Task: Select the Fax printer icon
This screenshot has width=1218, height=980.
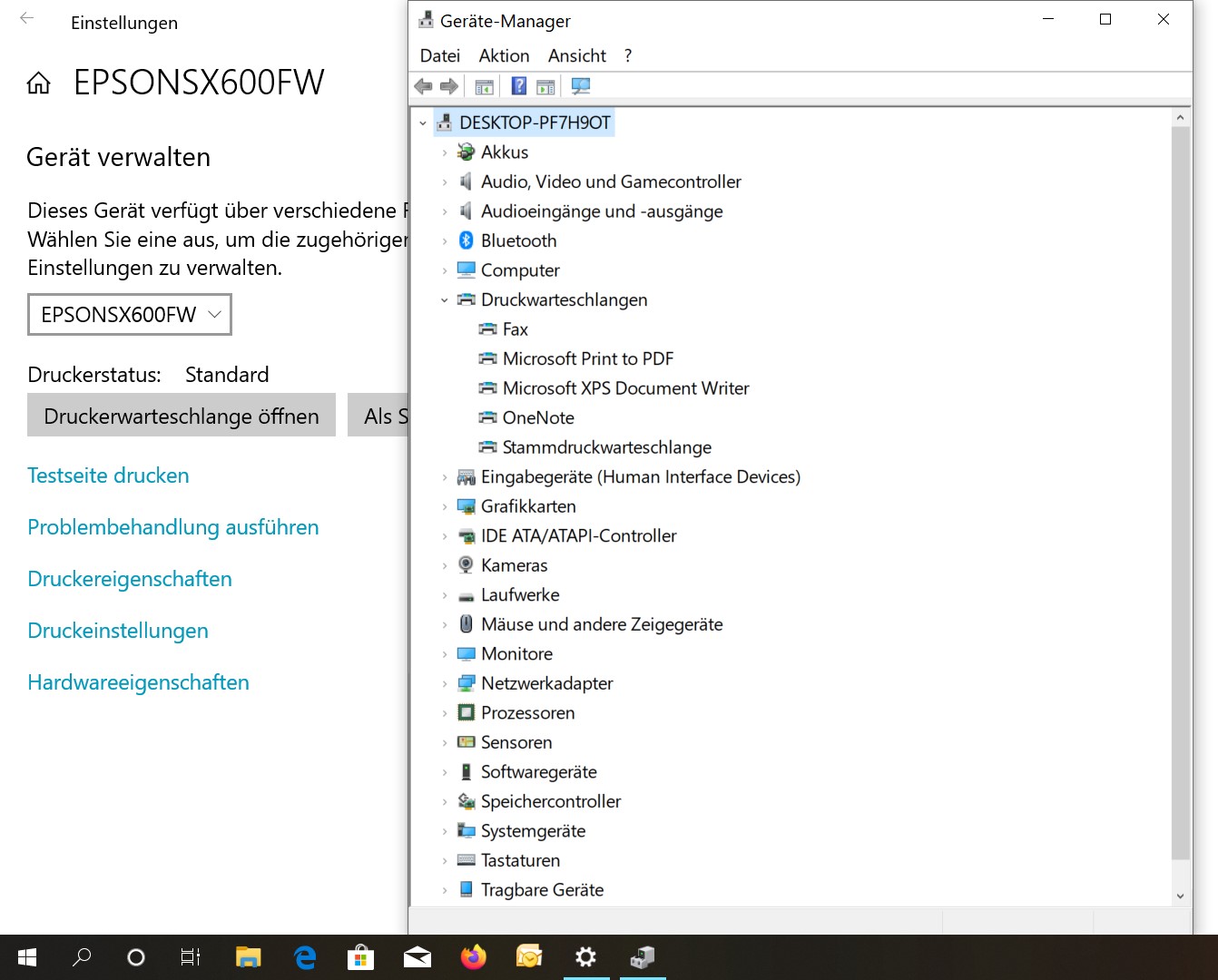Action: (x=488, y=329)
